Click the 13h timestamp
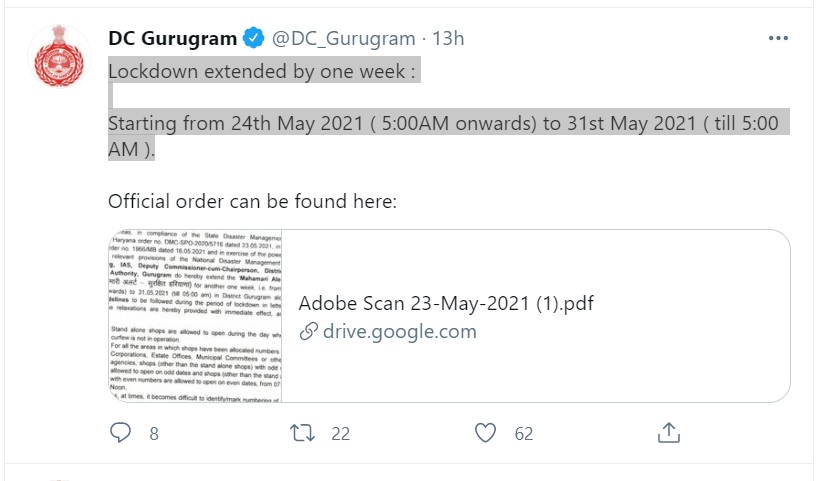This screenshot has width=840, height=481. coord(448,39)
